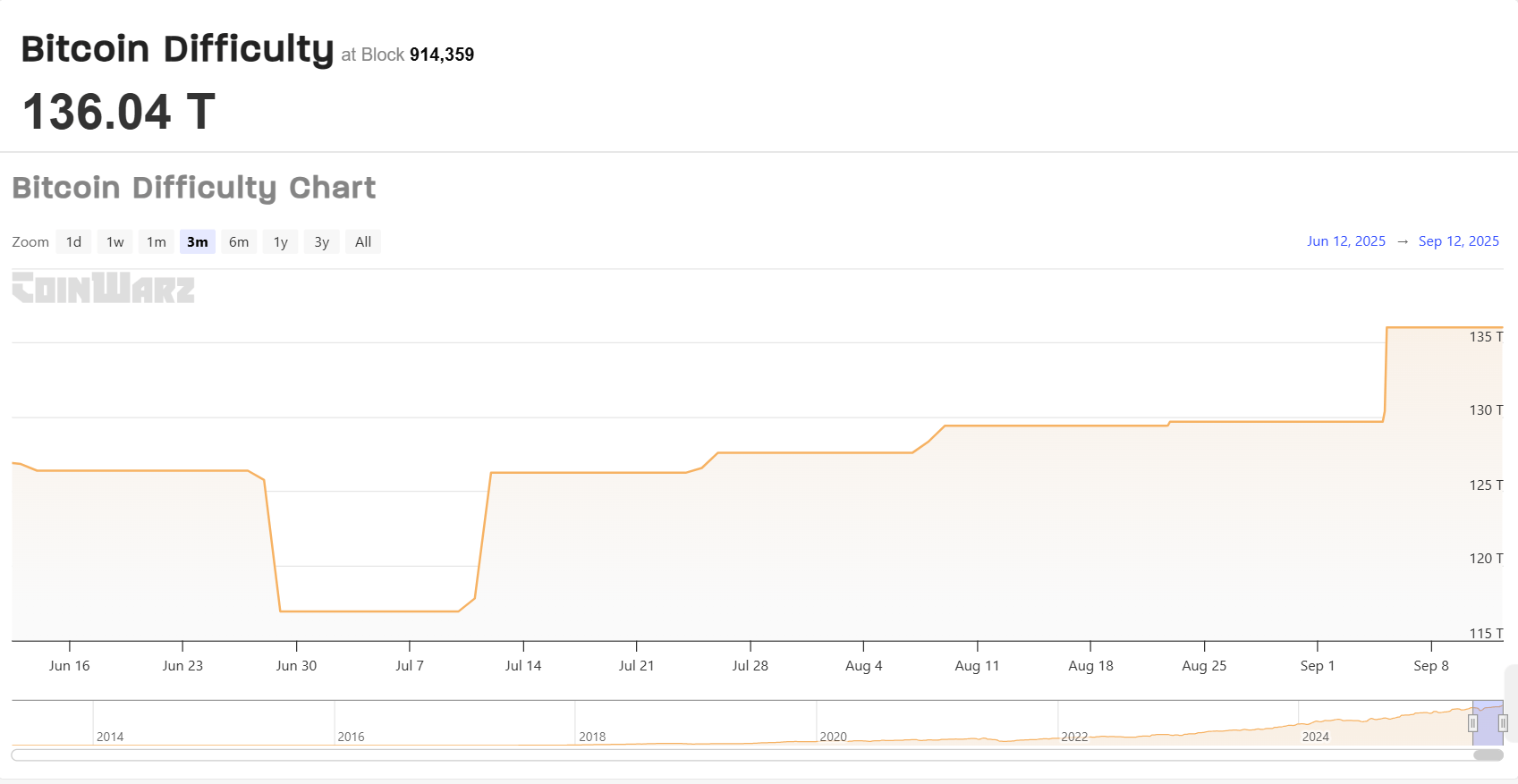Click the left navigator range handle

pos(1472,723)
